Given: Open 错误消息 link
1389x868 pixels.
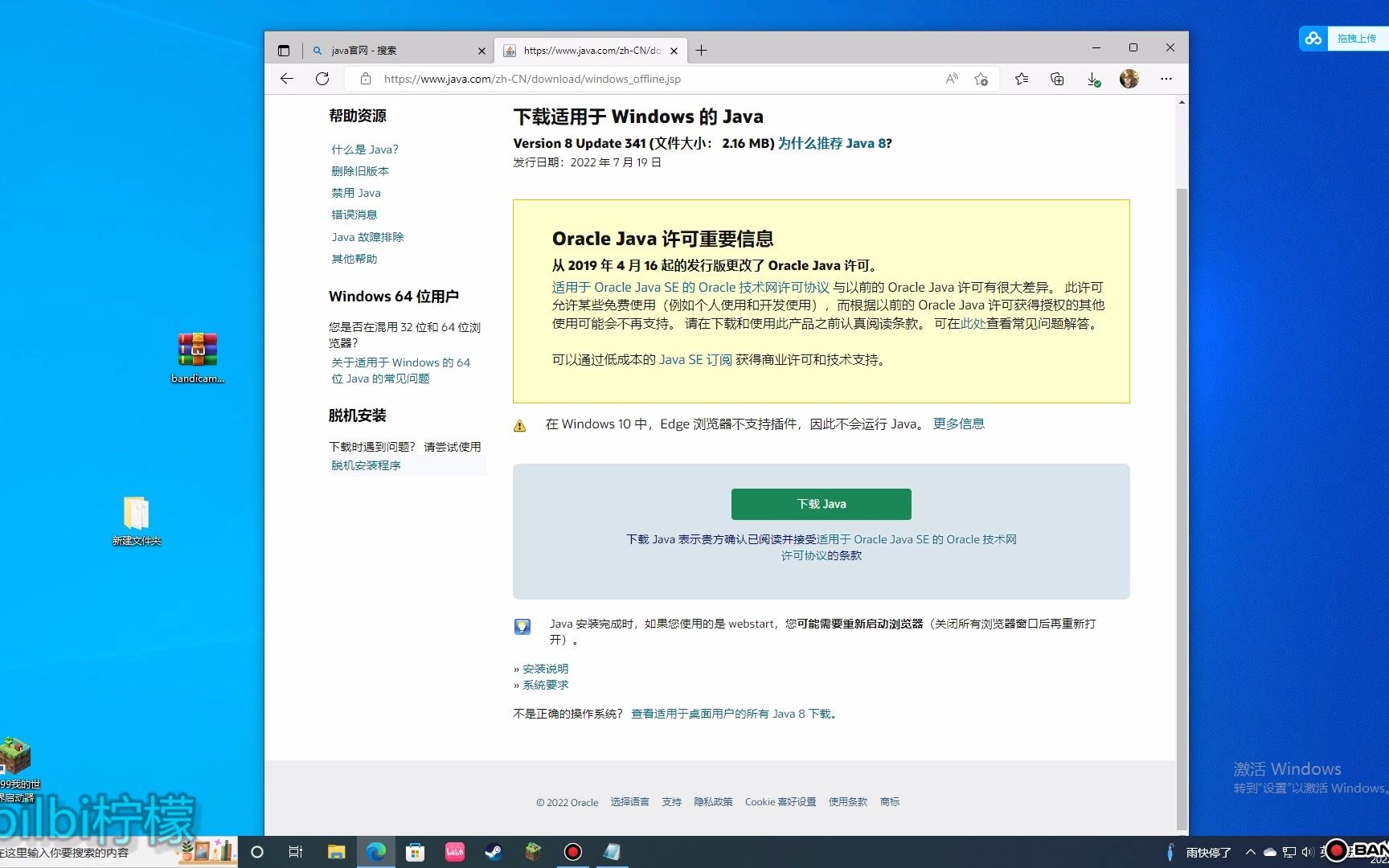Looking at the screenshot, I should [354, 215].
